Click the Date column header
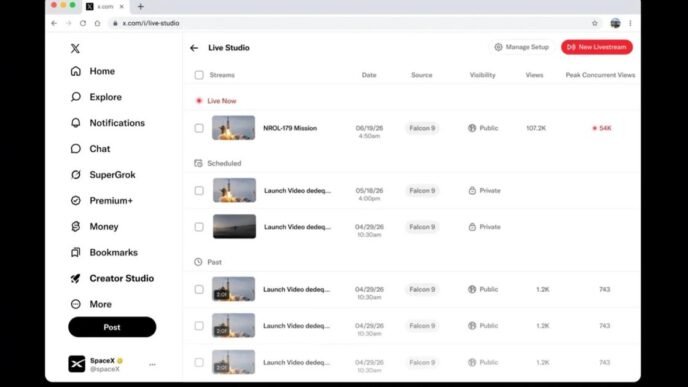The height and width of the screenshot is (387, 688). (x=369, y=75)
